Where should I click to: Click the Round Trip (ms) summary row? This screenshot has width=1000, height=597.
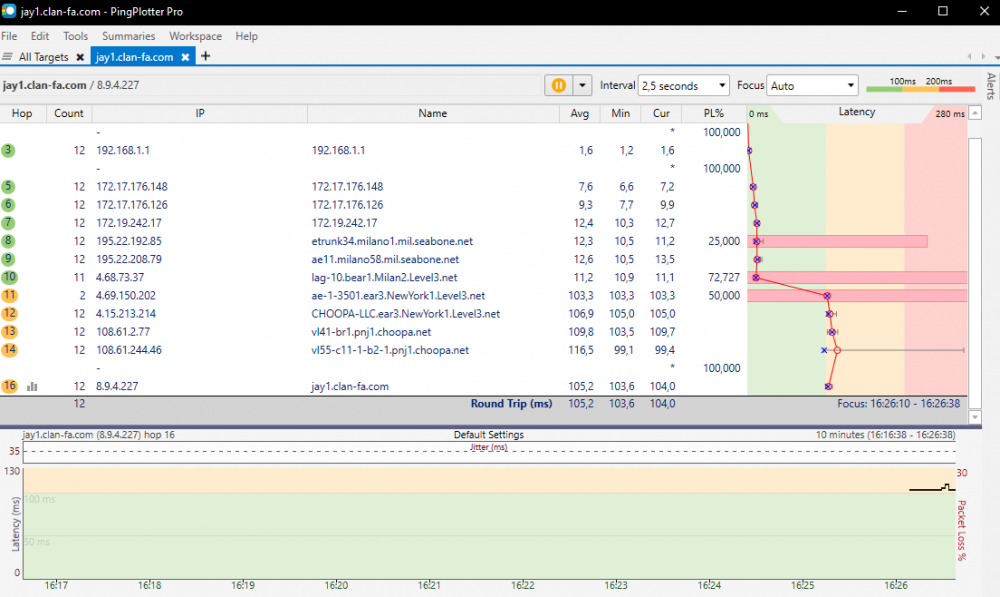483,404
